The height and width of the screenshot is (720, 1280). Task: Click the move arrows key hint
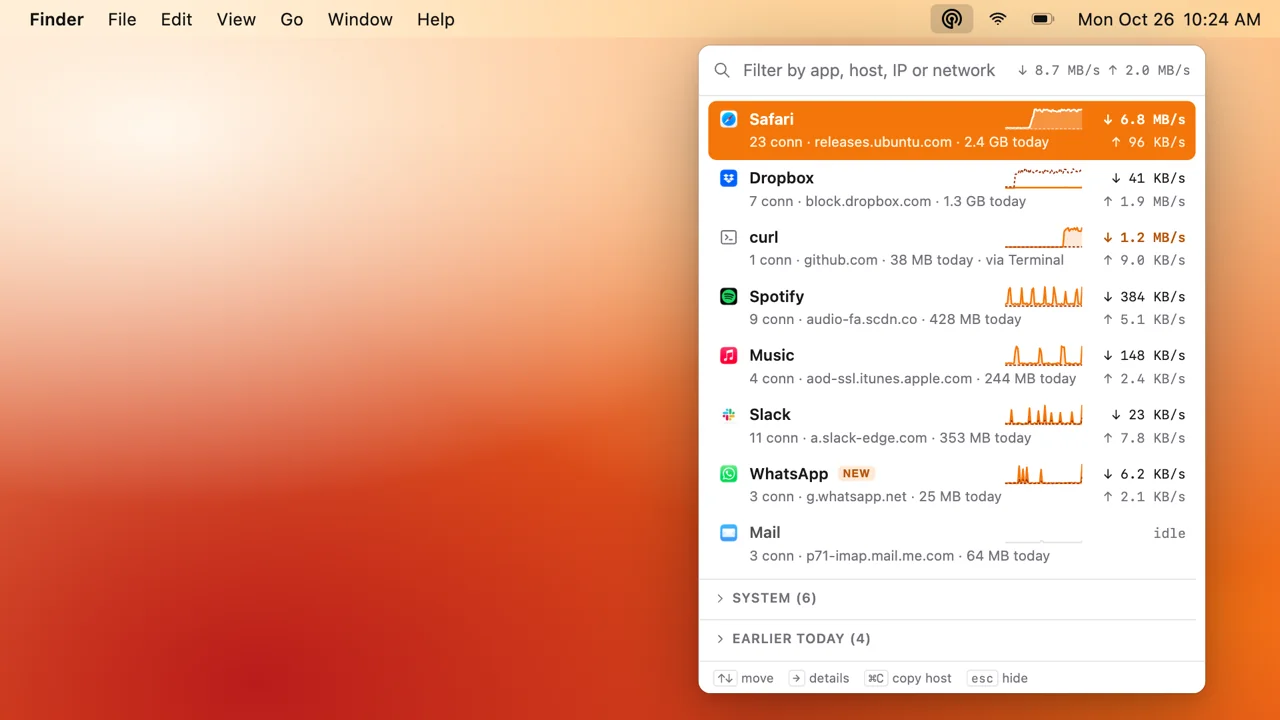pos(744,678)
